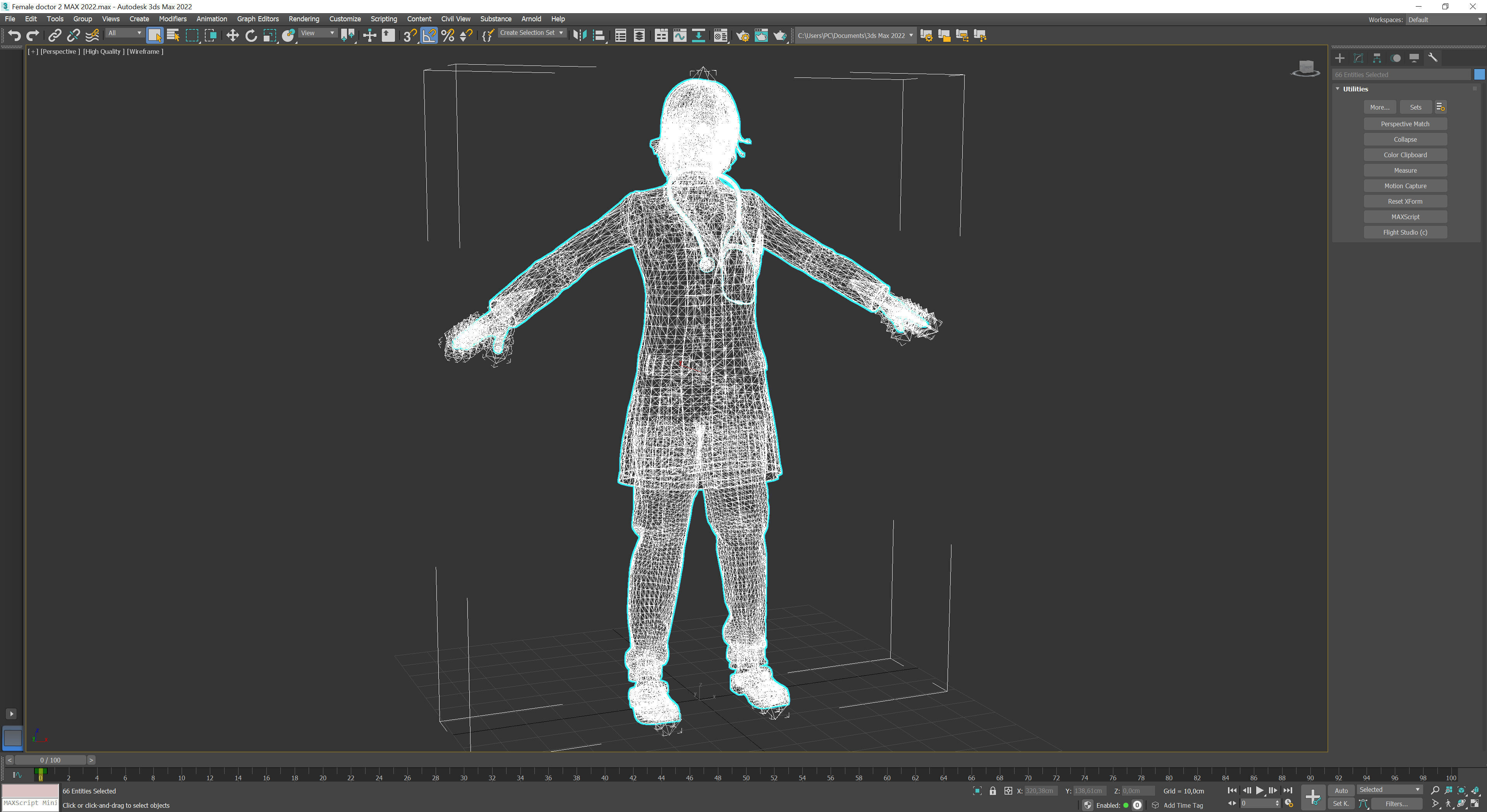Viewport: 1487px width, 812px height.
Task: Open the viewport [+] general menu
Action: 33,52
